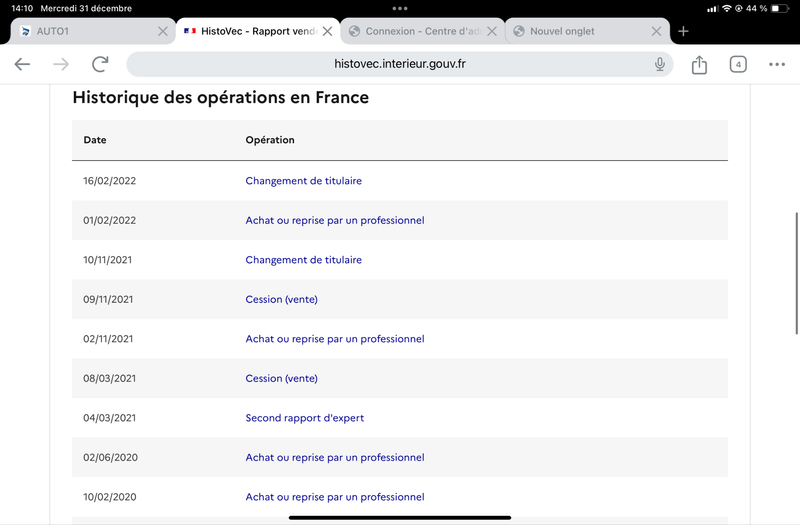The width and height of the screenshot is (800, 525).
Task: Open the 09/11/2021 Cession (vente) entry
Action: click(281, 299)
